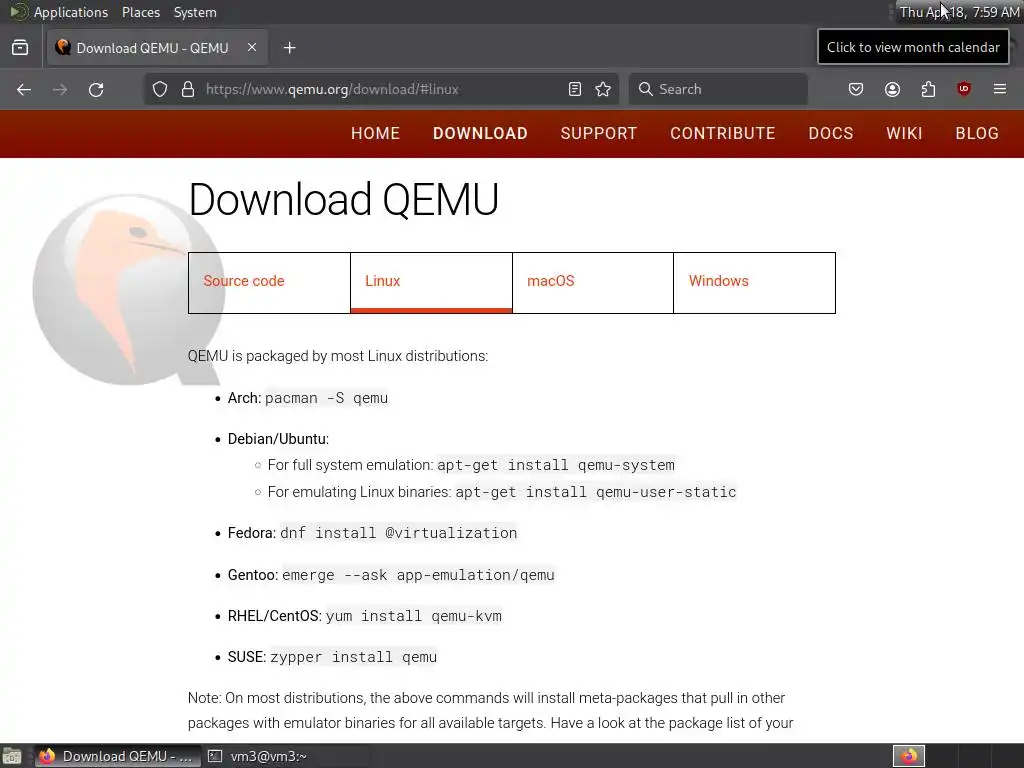Click emerge --ask app-emulation/qemu command
This screenshot has height=768, width=1024.
[x=418, y=575]
